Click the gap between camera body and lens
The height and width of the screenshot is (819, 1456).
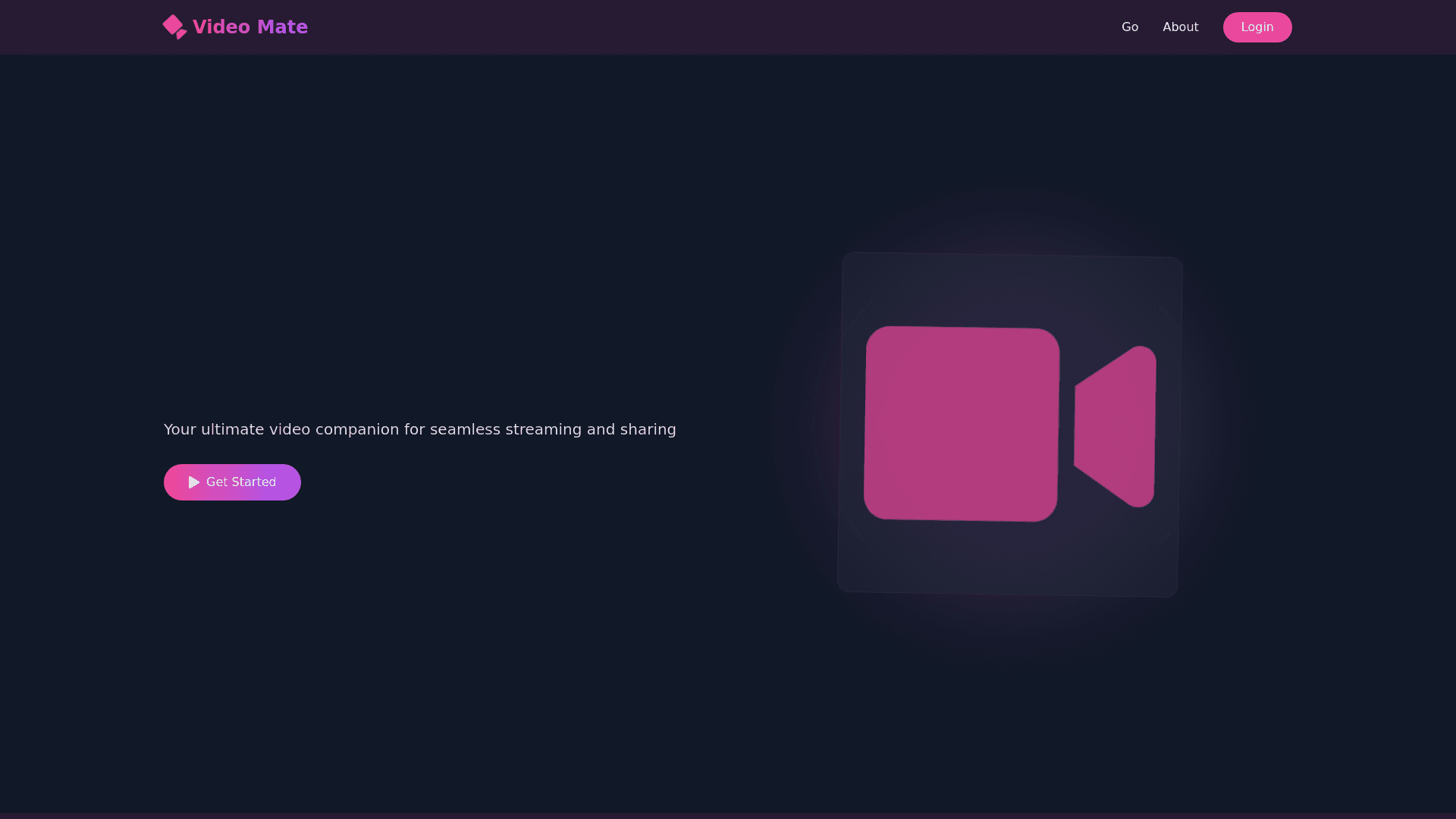[1066, 425]
